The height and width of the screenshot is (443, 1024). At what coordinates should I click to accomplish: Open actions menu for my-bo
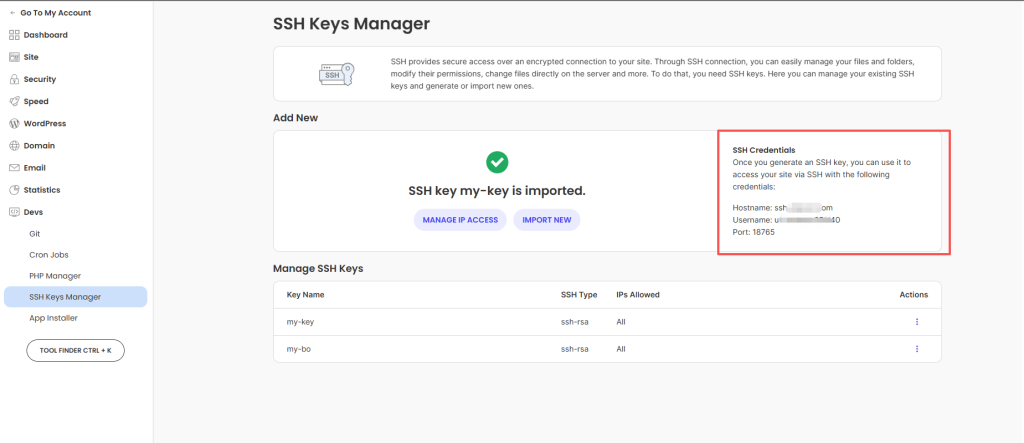(916, 349)
